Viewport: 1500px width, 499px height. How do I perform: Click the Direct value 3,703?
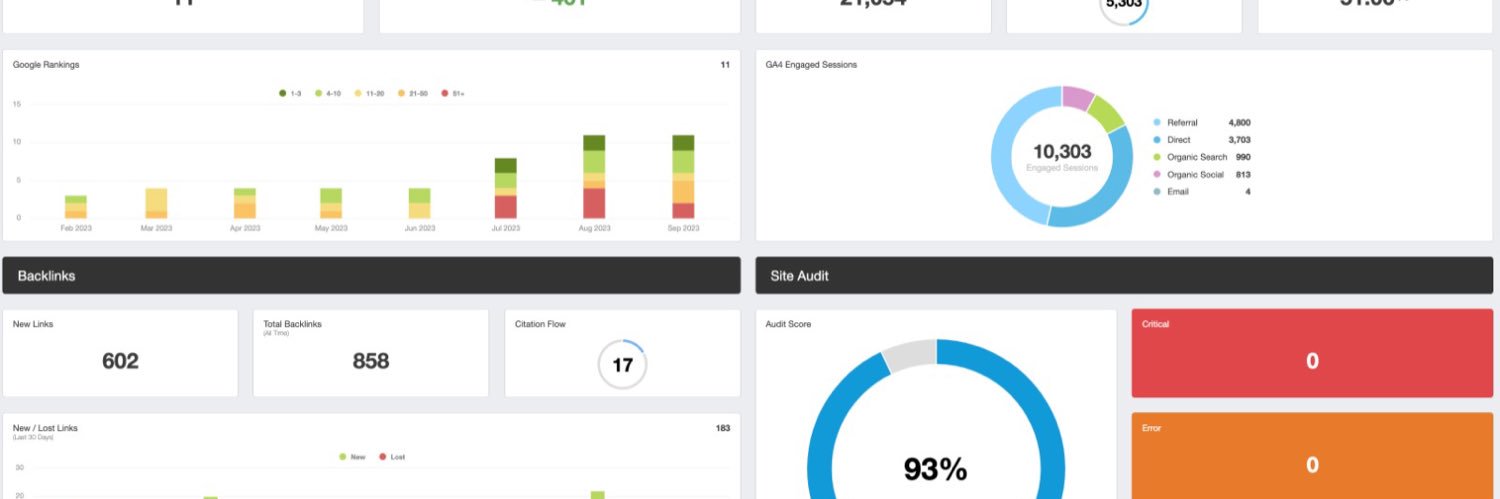click(x=1239, y=140)
